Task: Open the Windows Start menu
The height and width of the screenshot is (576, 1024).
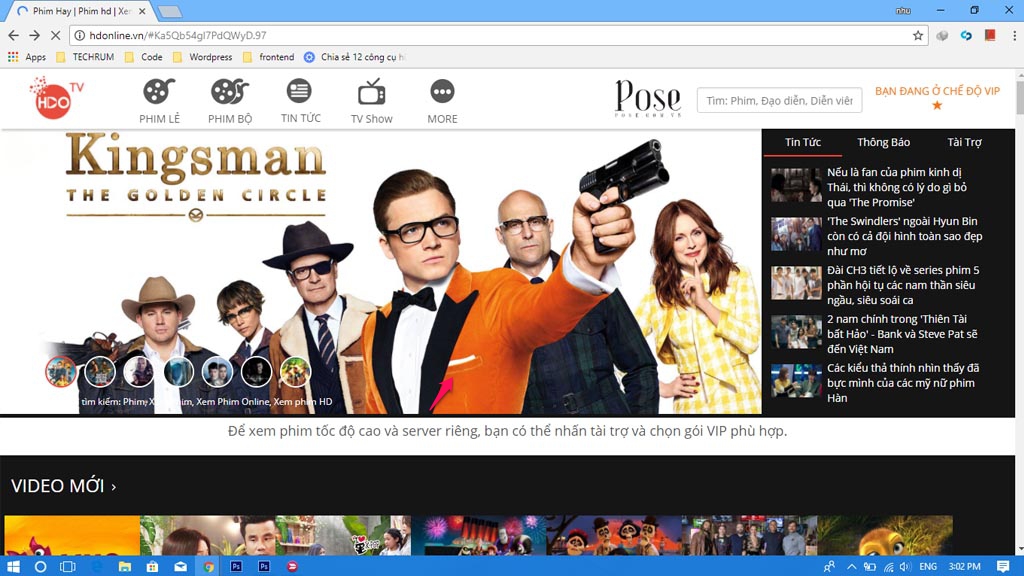Action: (13, 566)
